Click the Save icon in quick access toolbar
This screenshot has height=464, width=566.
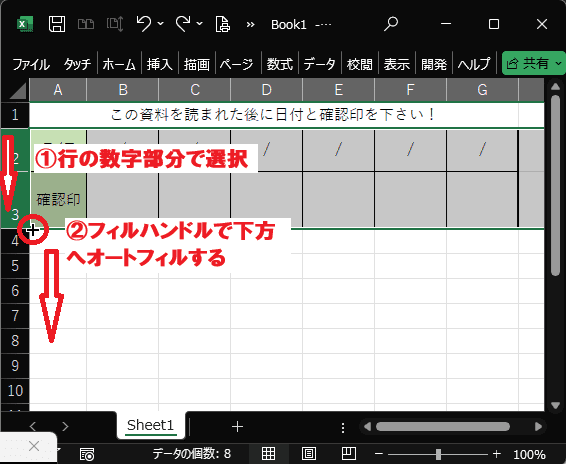click(57, 24)
